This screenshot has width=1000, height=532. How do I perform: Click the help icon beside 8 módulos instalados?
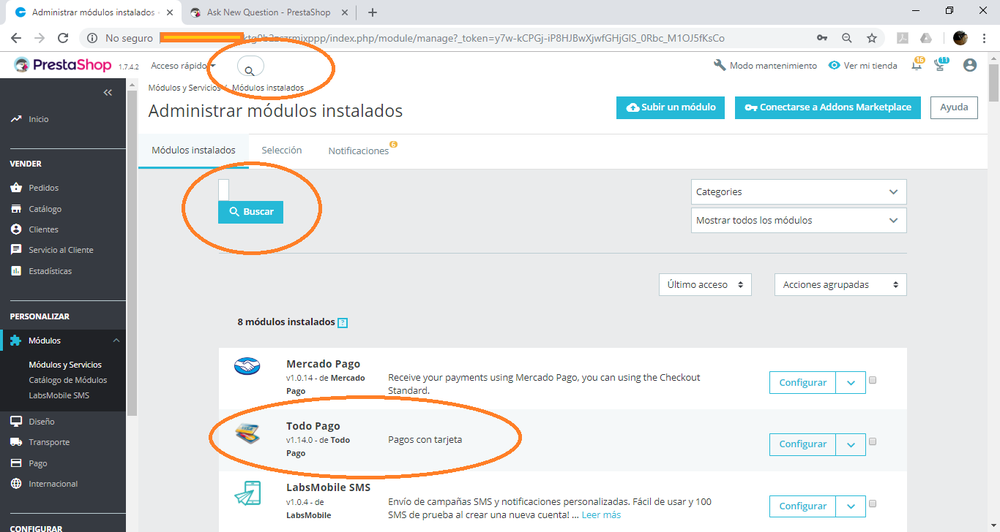click(342, 323)
